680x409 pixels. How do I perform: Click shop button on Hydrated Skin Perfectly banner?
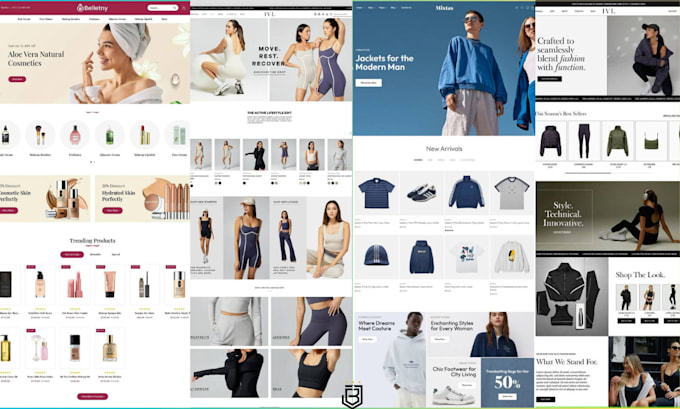coord(112,210)
